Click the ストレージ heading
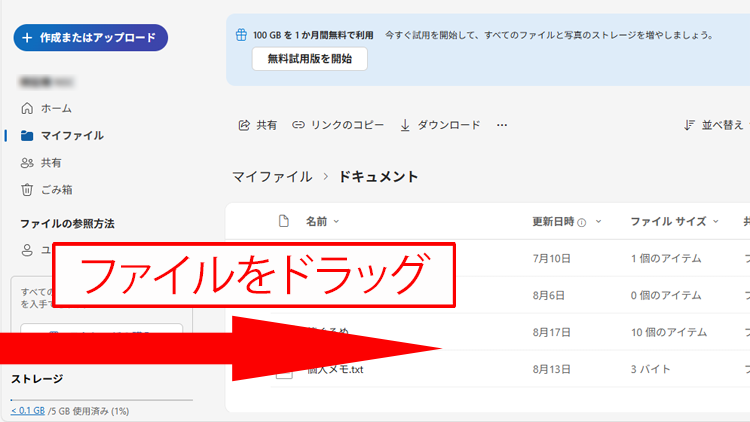Screen dimensions: 750x422 click(x=37, y=379)
